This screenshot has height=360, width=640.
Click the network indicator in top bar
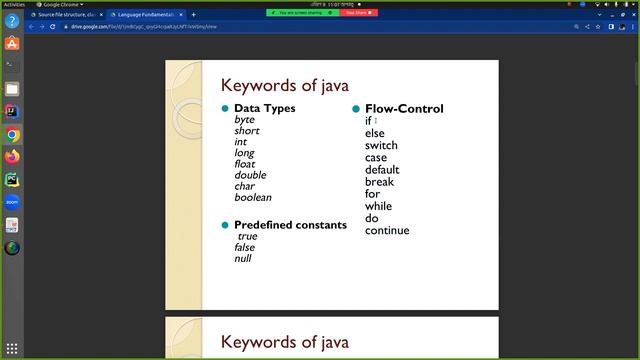[598, 4]
